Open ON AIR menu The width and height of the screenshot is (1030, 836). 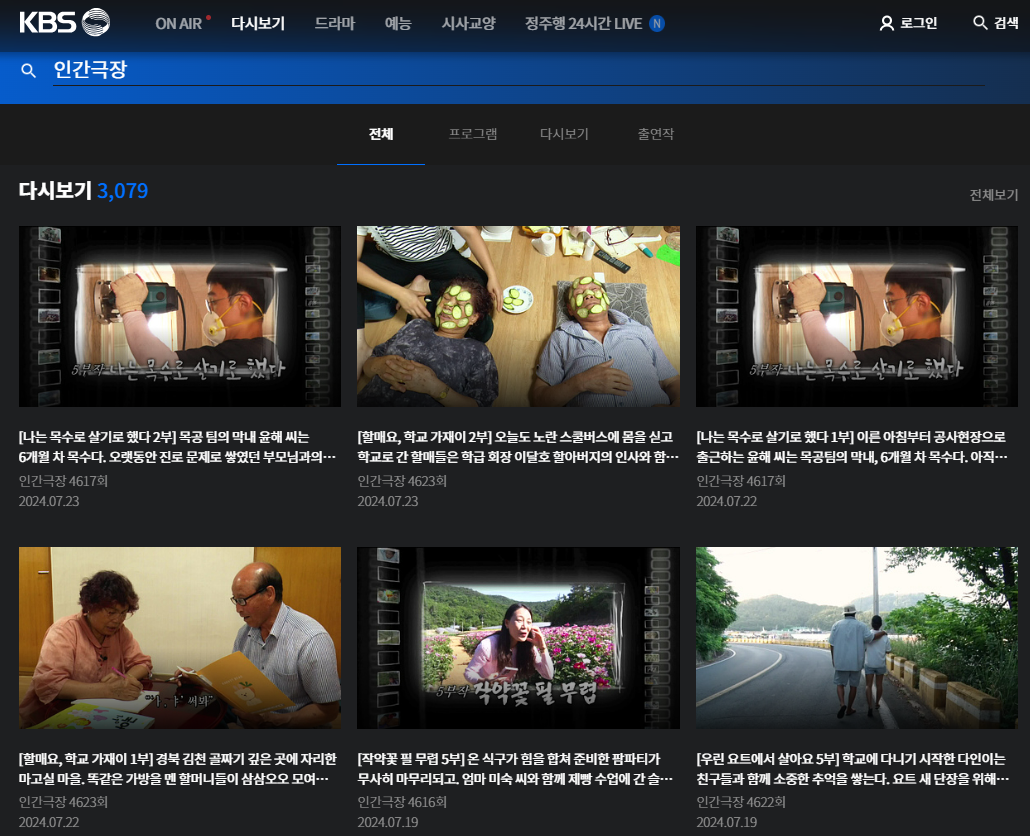(x=179, y=24)
